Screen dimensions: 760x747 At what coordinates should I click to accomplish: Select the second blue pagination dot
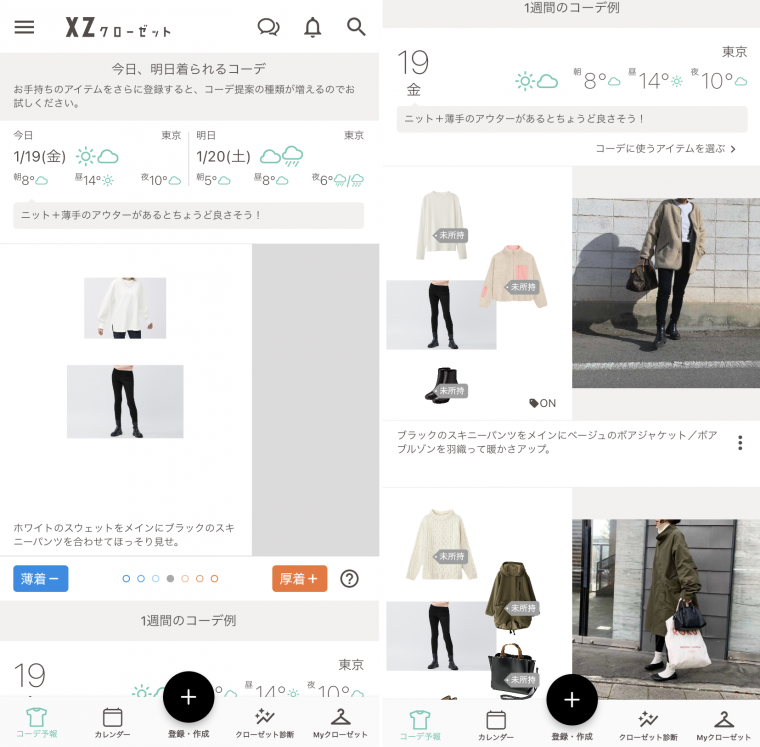click(141, 578)
